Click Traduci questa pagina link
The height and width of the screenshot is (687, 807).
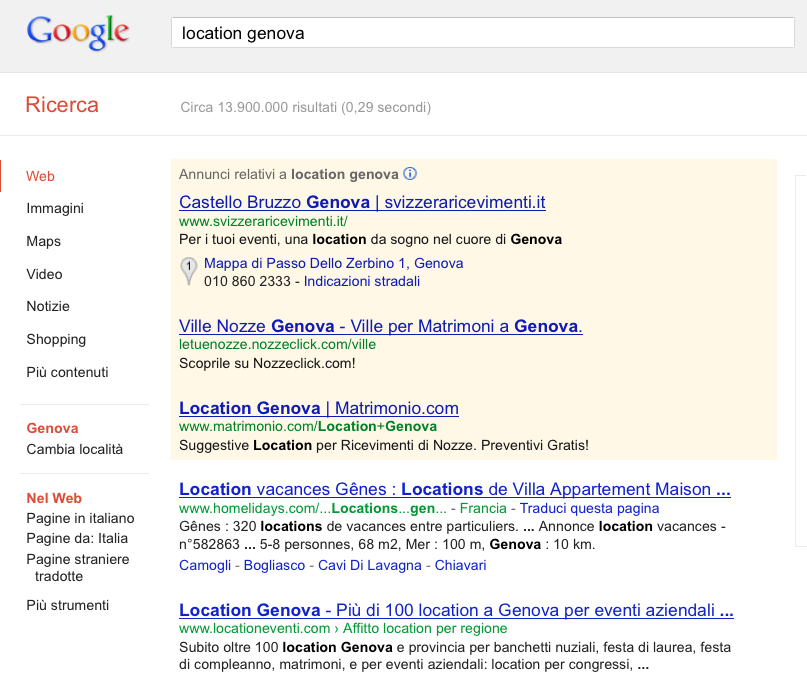click(589, 508)
